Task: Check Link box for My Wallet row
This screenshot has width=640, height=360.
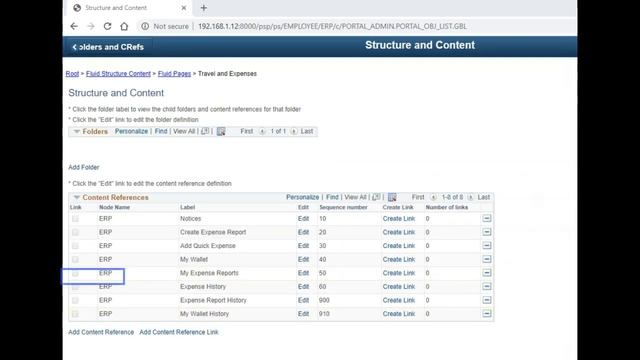Action: [75, 260]
